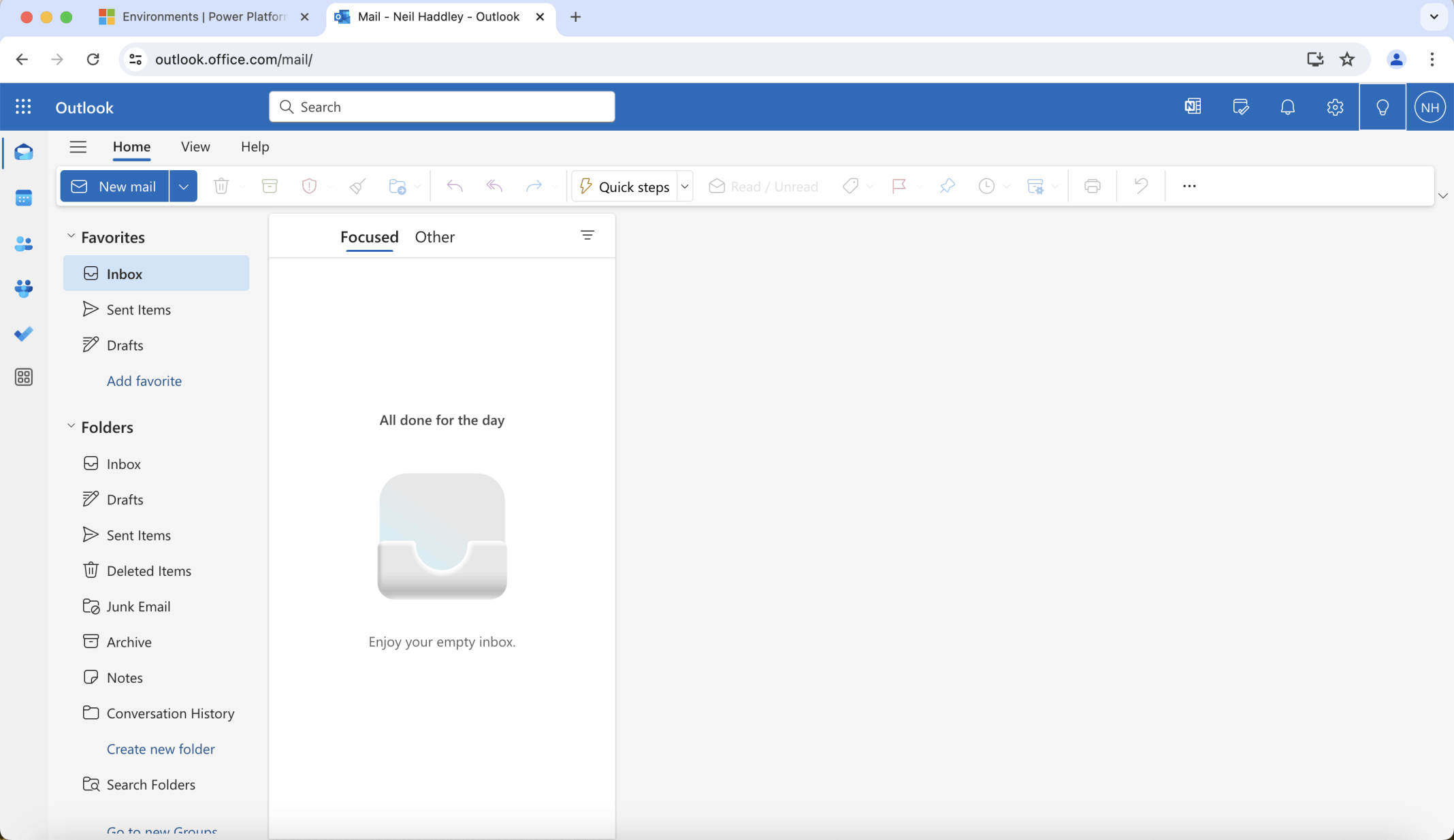The image size is (1454, 840).
Task: Open Outlook Settings gear
Action: coord(1334,107)
